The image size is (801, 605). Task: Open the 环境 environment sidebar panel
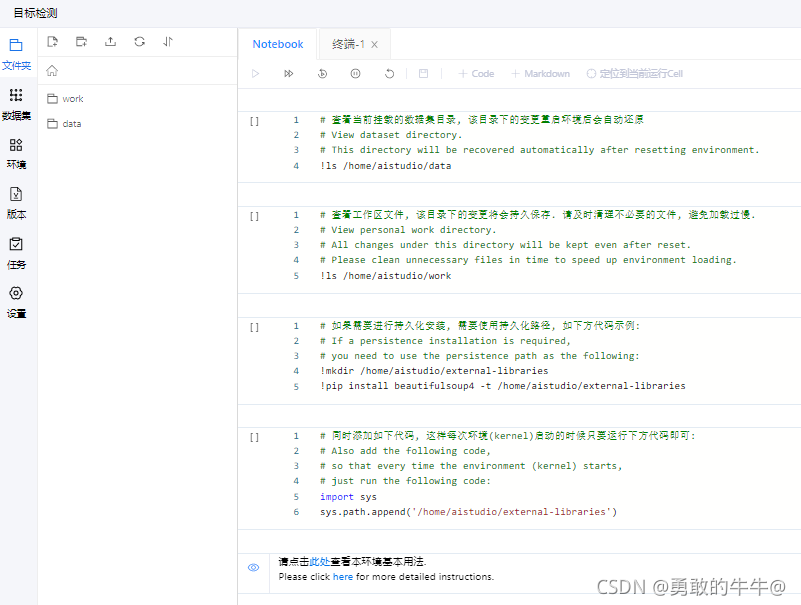[16, 154]
